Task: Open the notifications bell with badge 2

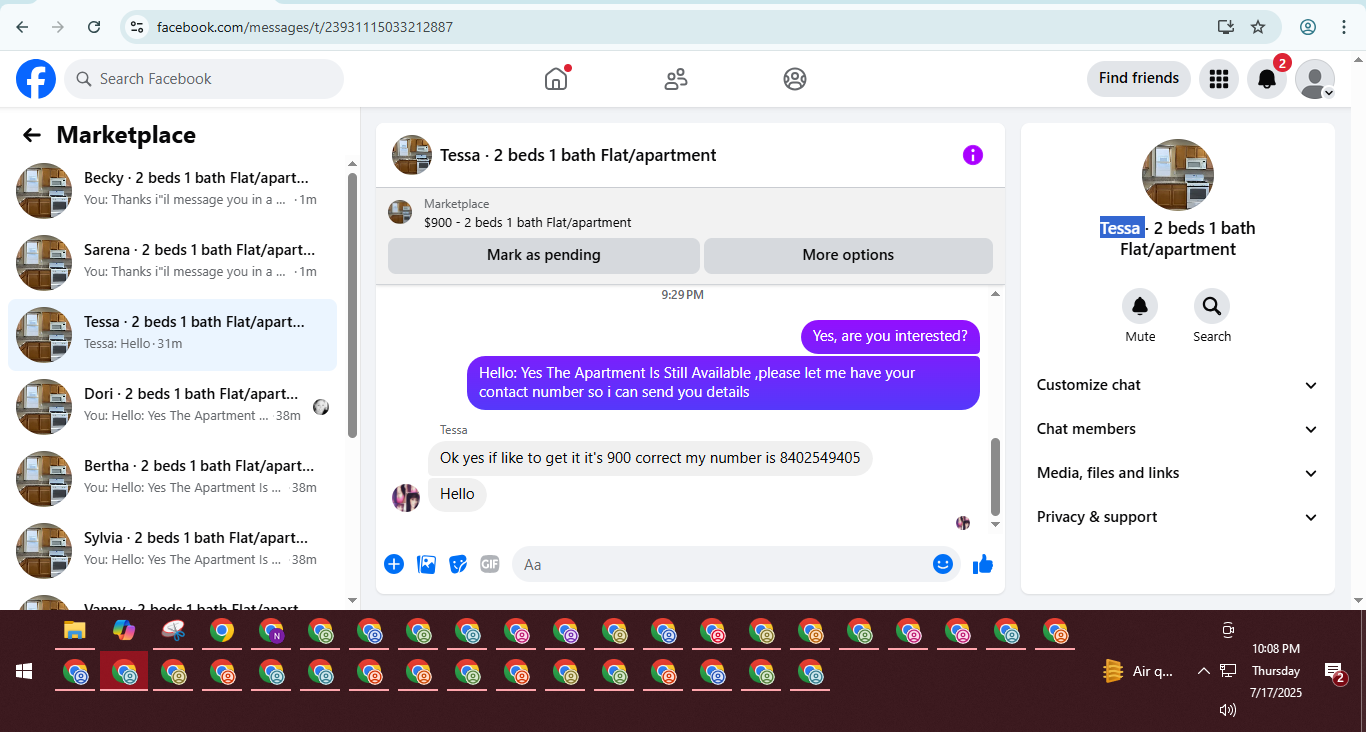Action: [1267, 79]
